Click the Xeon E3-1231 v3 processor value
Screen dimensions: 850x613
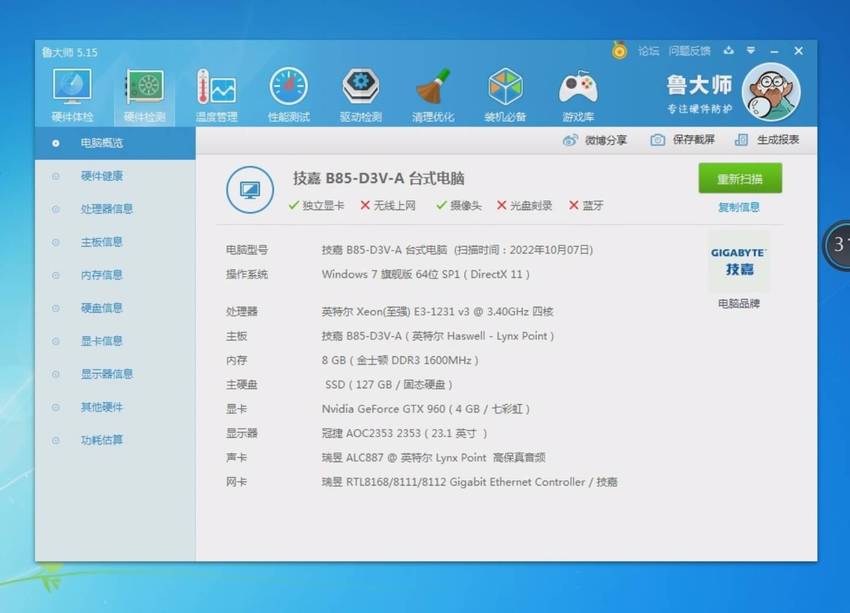[437, 312]
